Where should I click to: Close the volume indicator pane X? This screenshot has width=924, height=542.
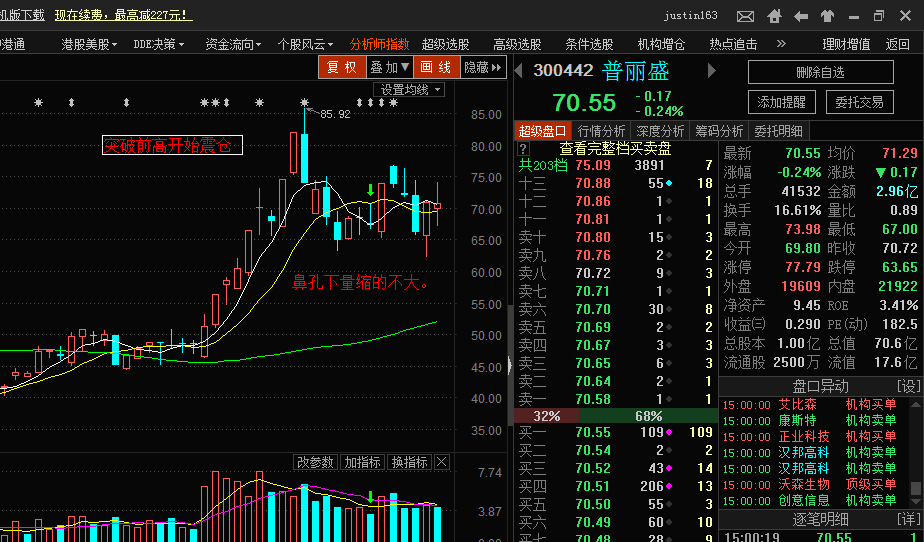[x=441, y=462]
